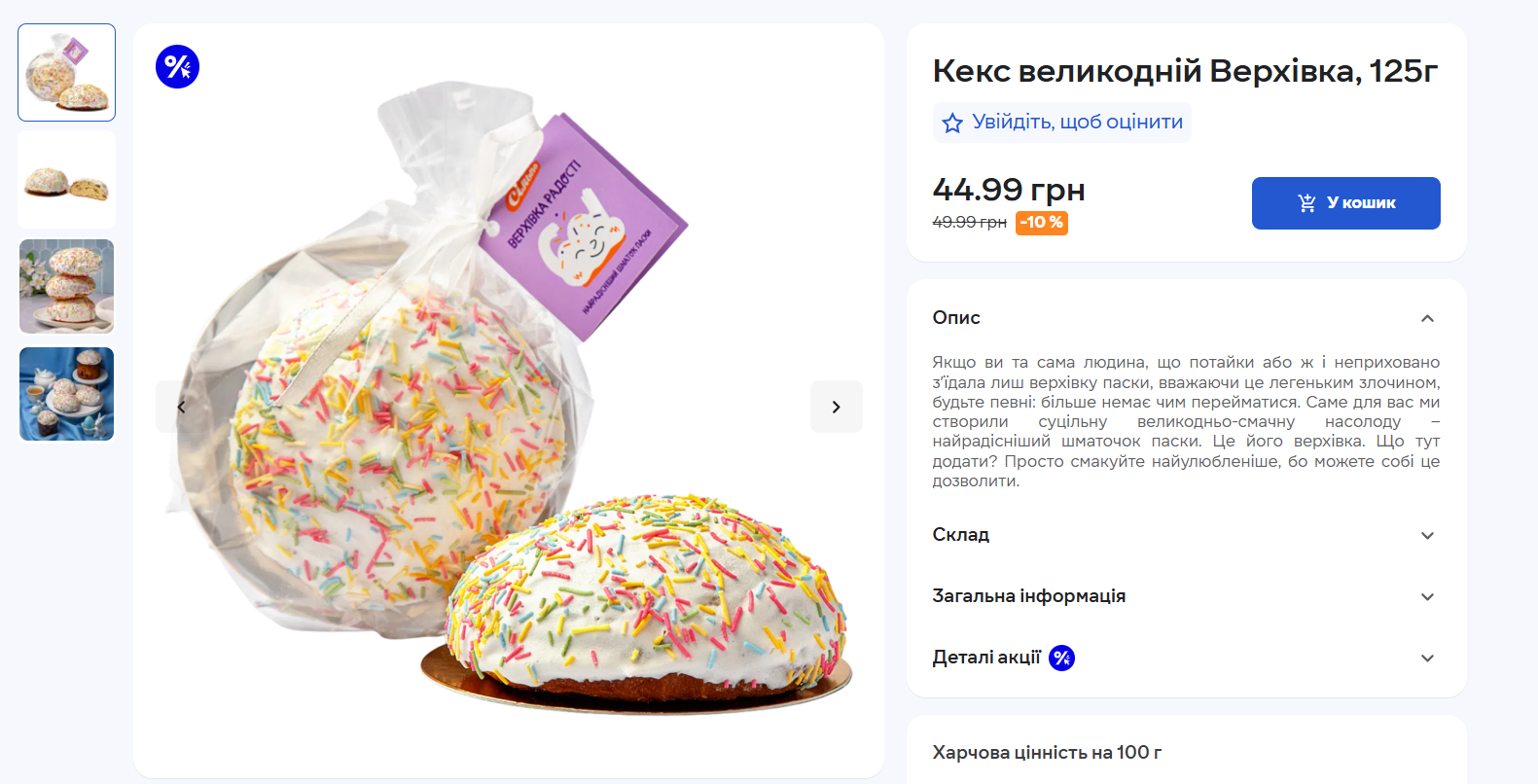Add the product with У кошик button

pyautogui.click(x=1345, y=203)
